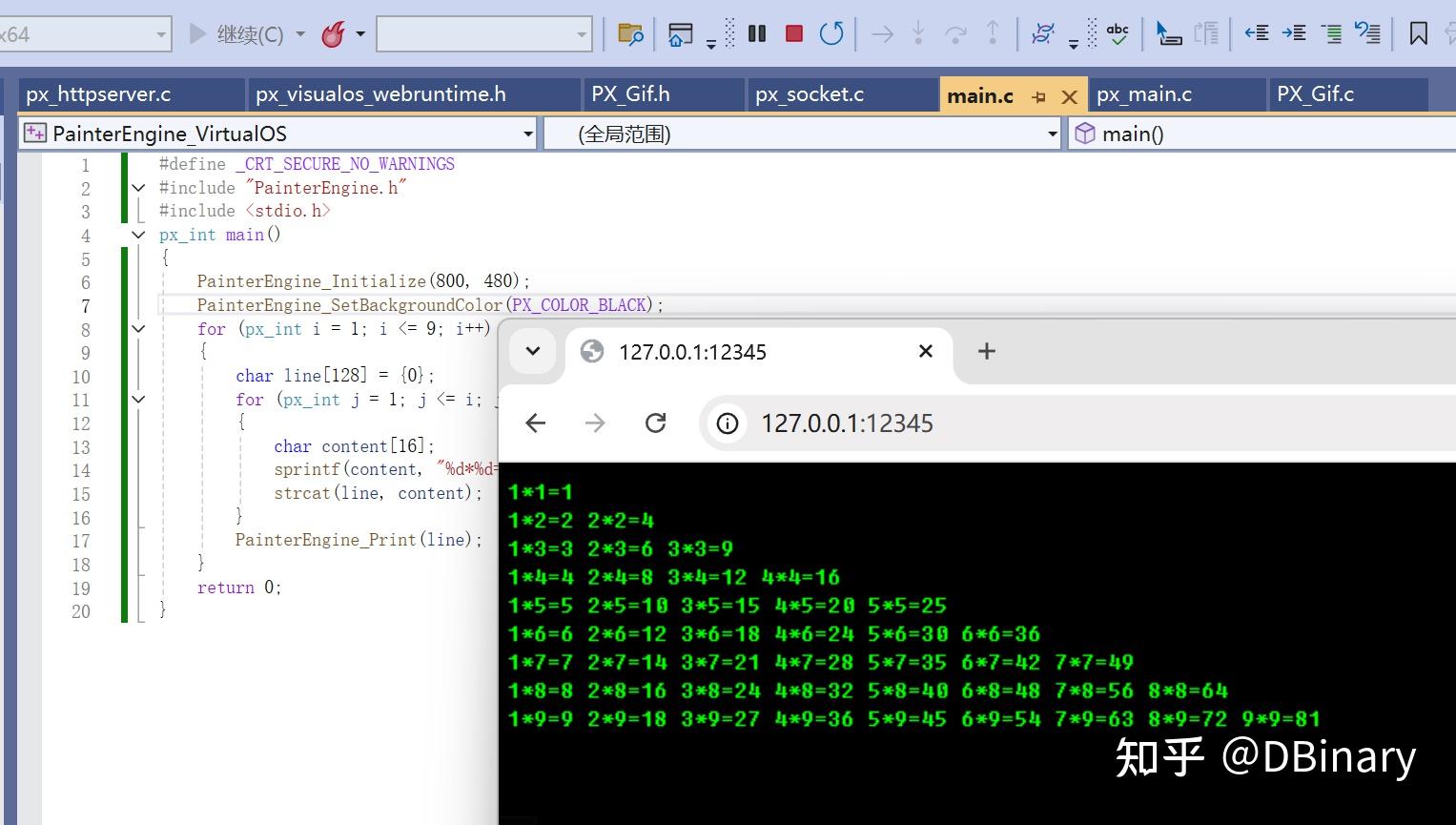
Task: Switch to the px_visualos_webruntime.h tab
Action: click(x=415, y=94)
